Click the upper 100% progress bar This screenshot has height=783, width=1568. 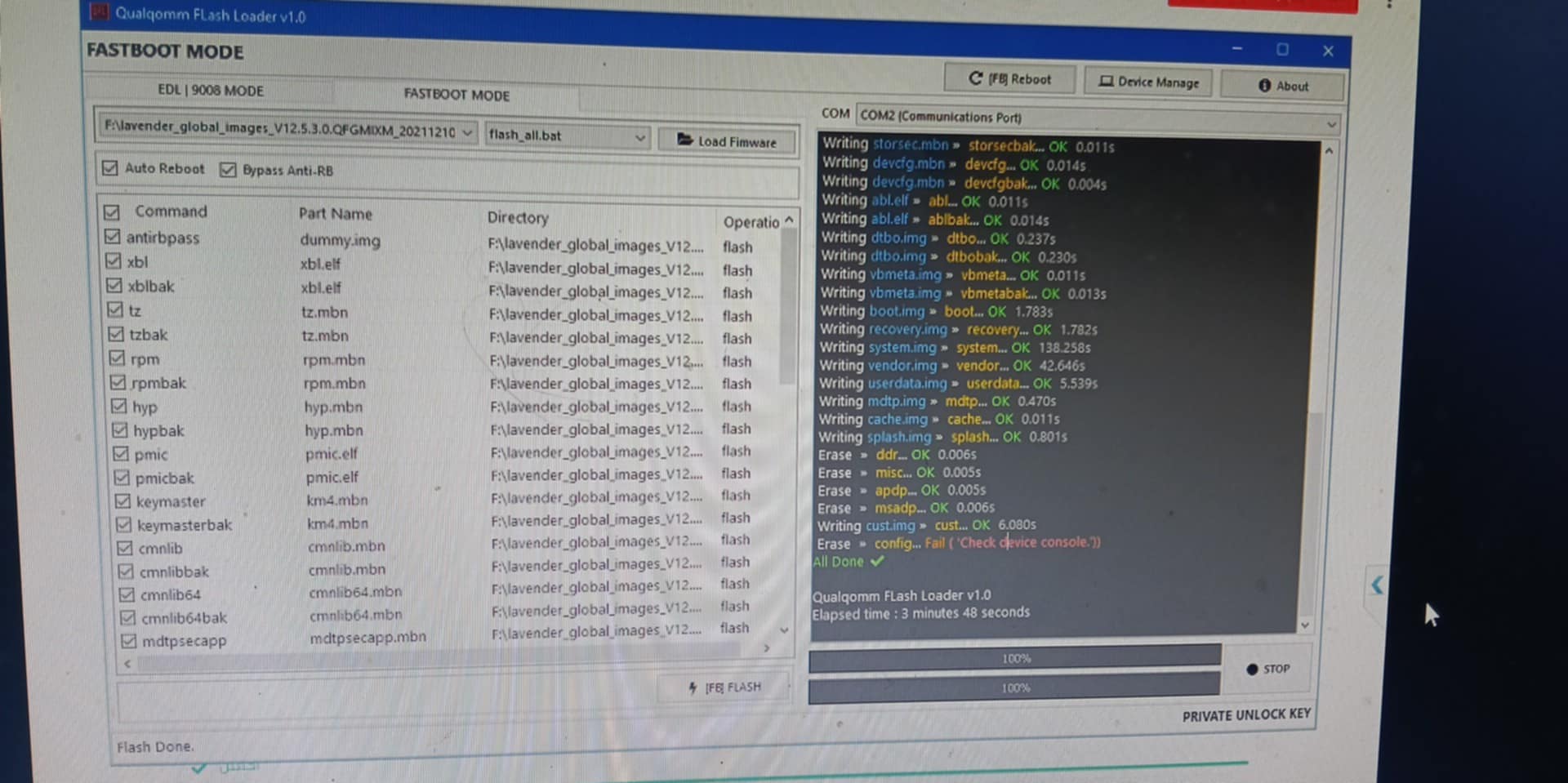tap(1015, 658)
